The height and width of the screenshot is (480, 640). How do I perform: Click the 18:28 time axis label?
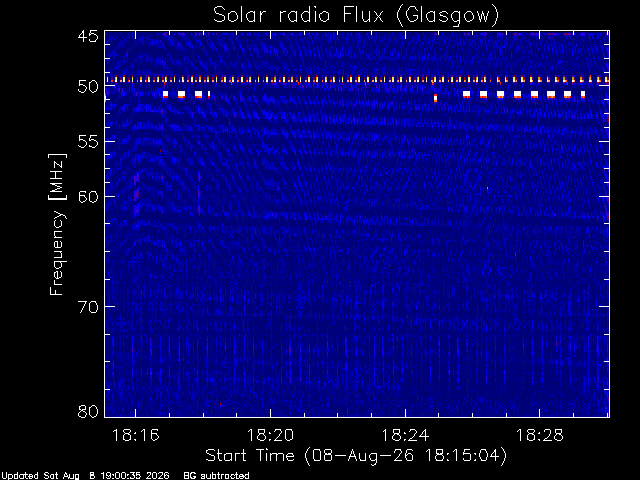(x=540, y=435)
